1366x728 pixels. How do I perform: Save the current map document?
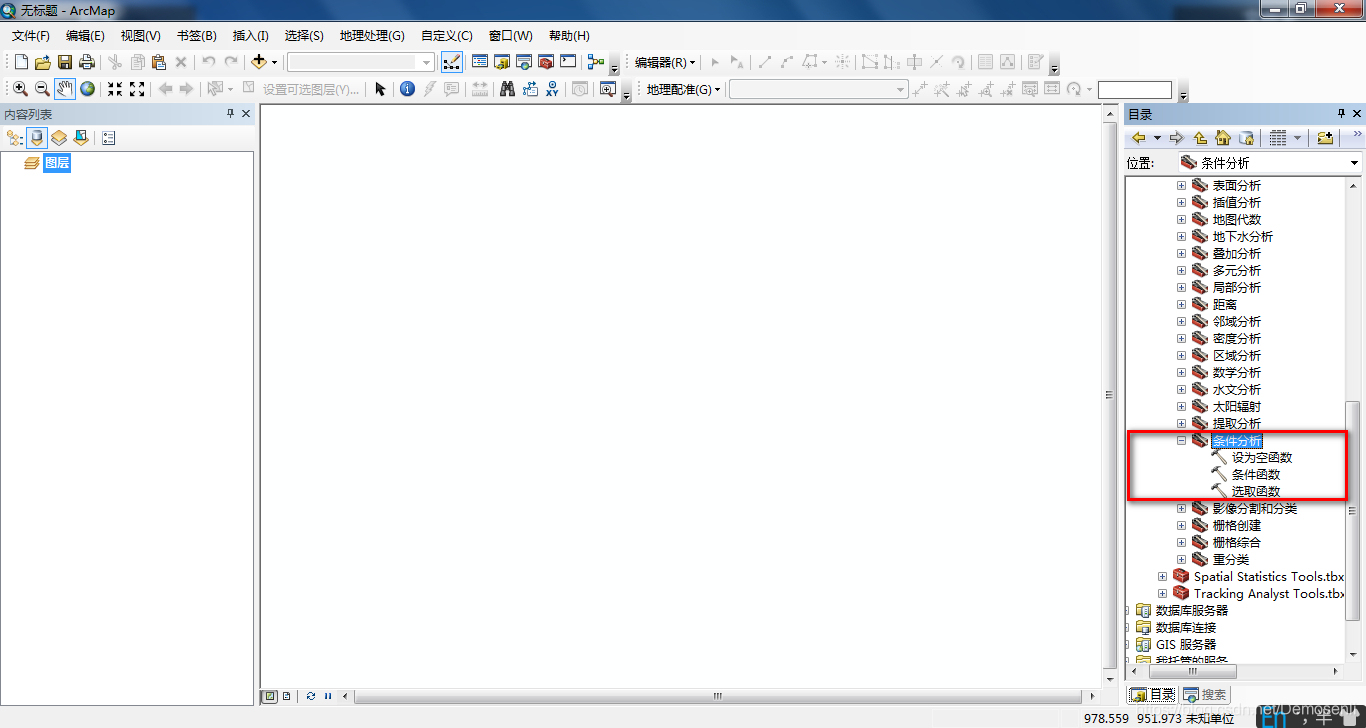65,62
